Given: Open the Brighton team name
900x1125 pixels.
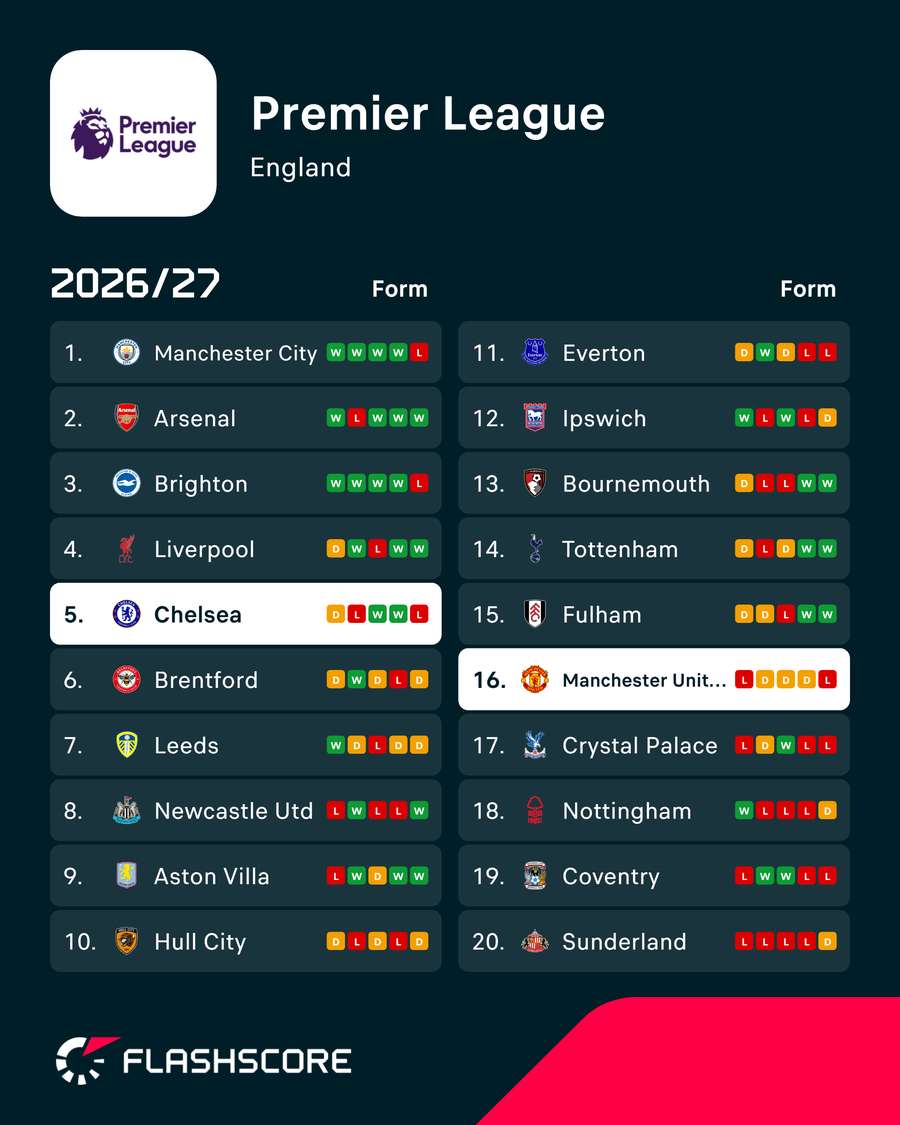Looking at the screenshot, I should click(x=201, y=484).
